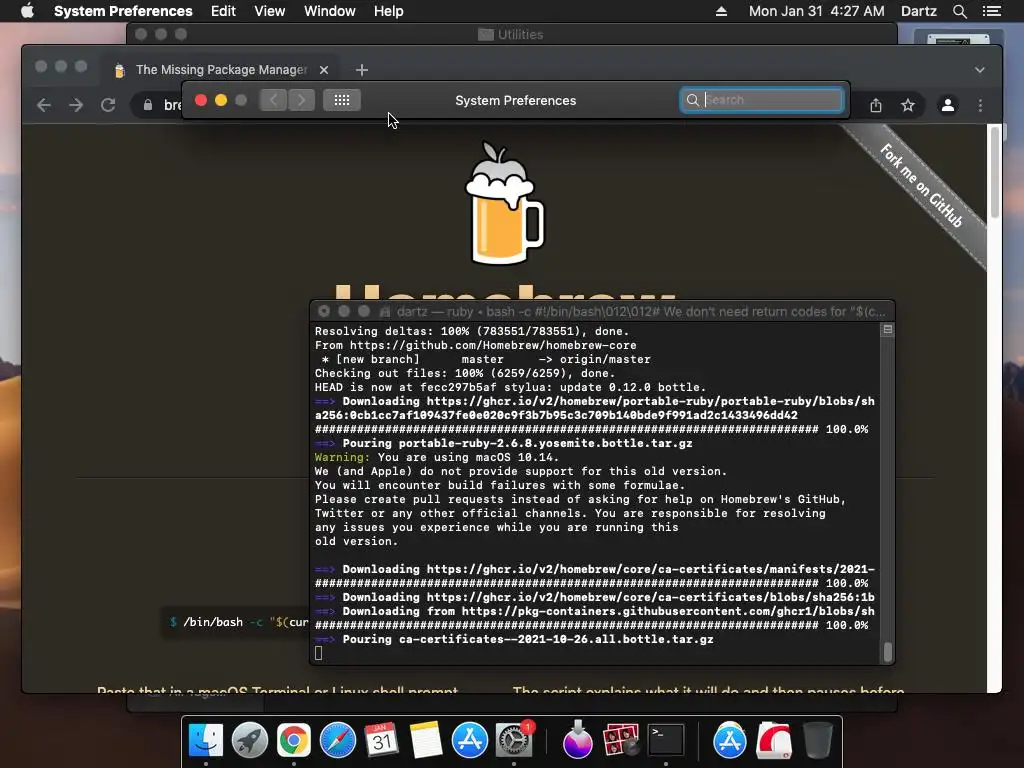Image resolution: width=1024 pixels, height=768 pixels.
Task: Open the App Store icon beside Notes
Action: 470,740
